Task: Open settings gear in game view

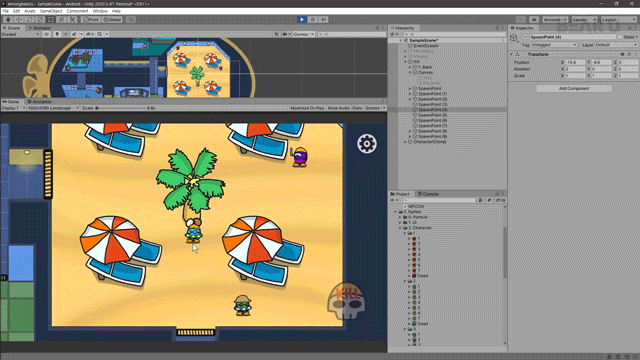Action: coord(367,144)
